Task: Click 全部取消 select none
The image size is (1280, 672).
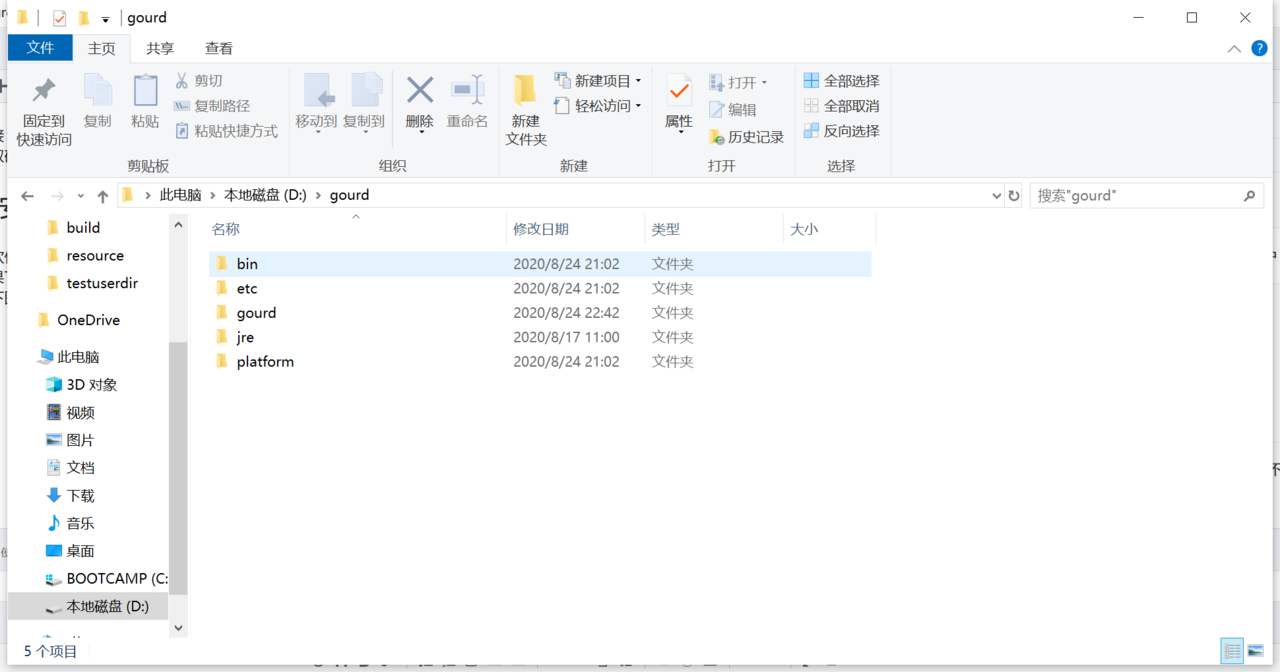Action: coord(841,106)
